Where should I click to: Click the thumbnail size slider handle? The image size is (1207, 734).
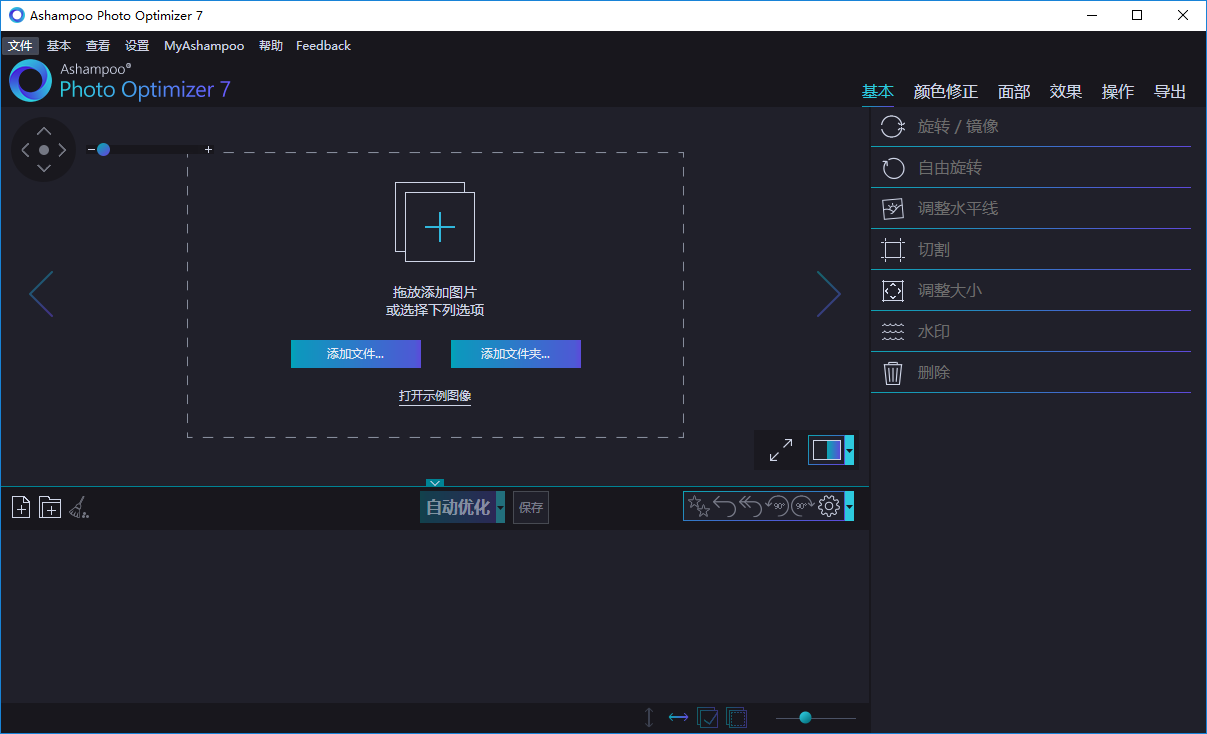805,717
